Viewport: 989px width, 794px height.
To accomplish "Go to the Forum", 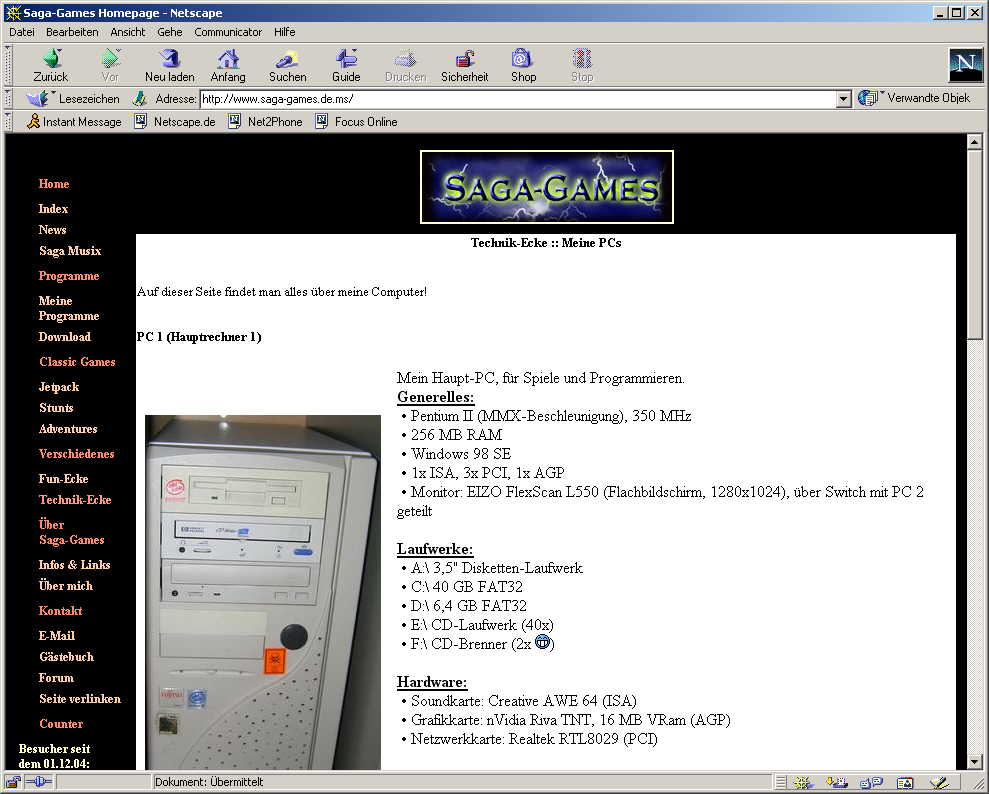I will tap(56, 678).
